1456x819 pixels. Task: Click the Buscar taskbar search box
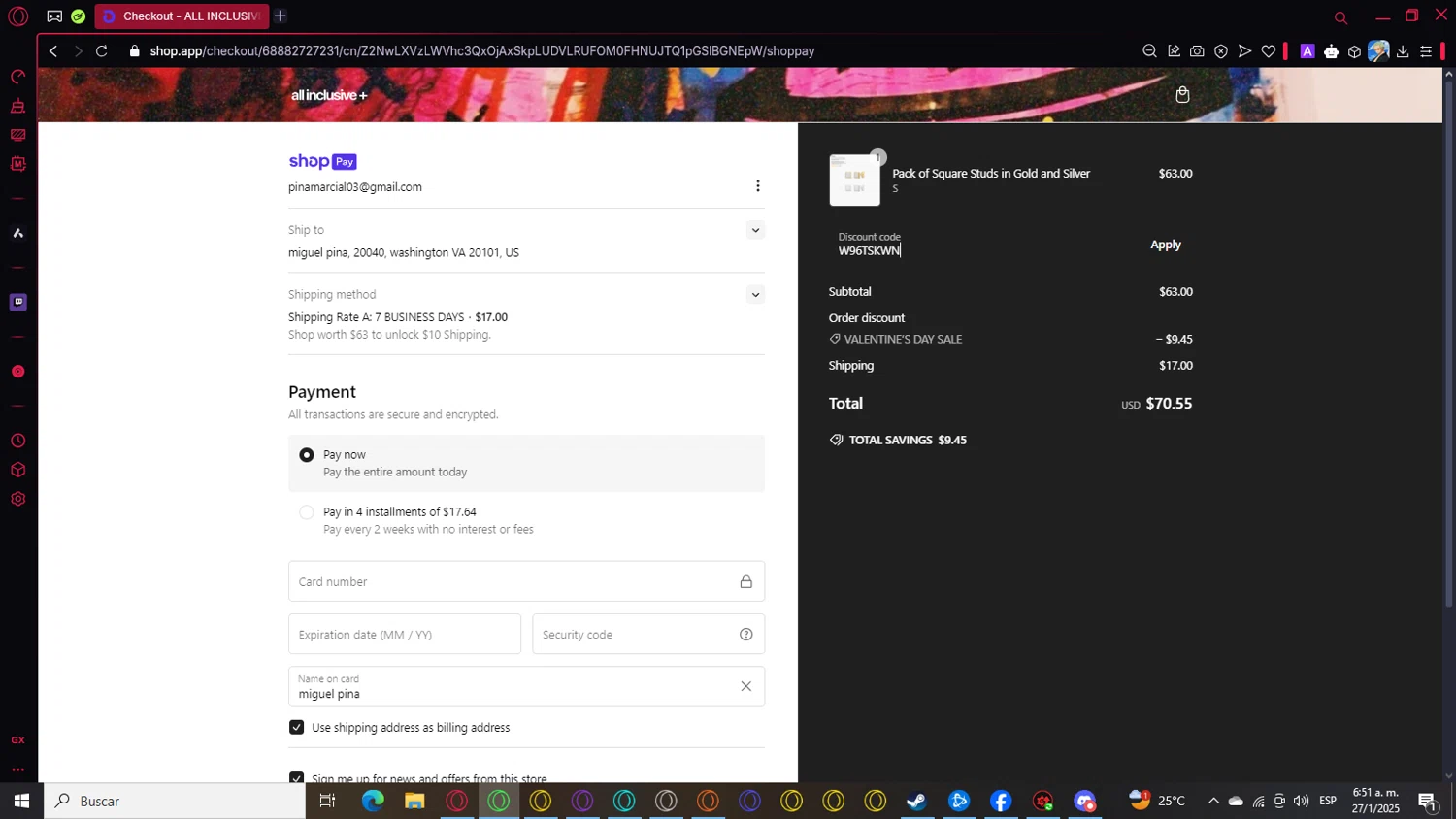[175, 801]
